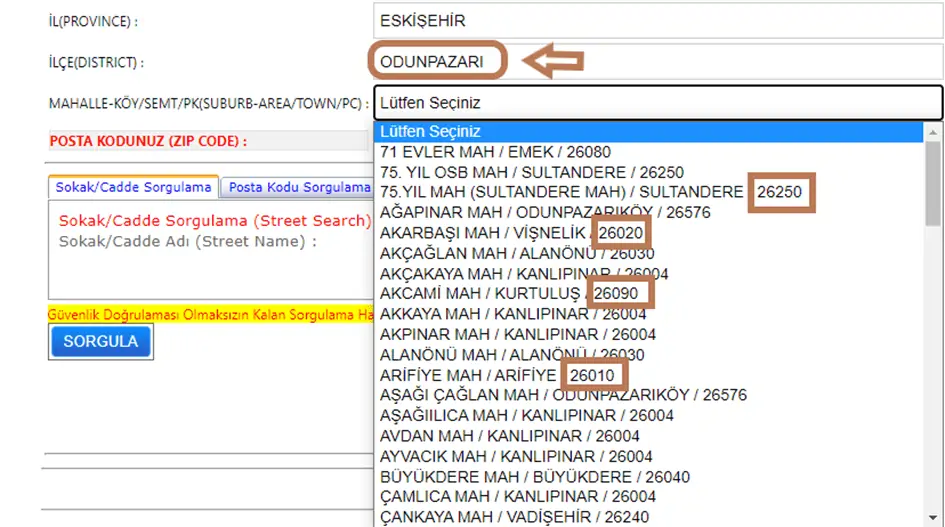The height and width of the screenshot is (527, 945).
Task: Choose ARİFİYE MAH / ARİFİYE option
Action: tap(468, 375)
